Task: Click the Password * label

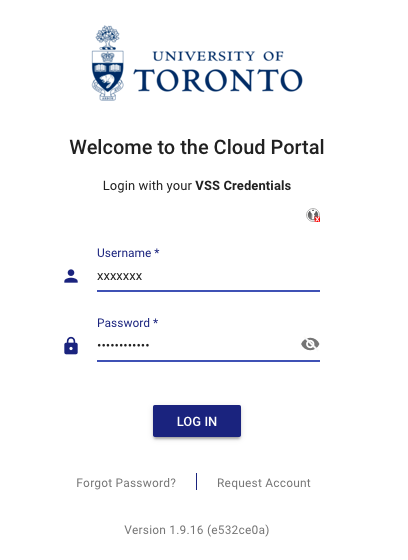Action: 128,323
